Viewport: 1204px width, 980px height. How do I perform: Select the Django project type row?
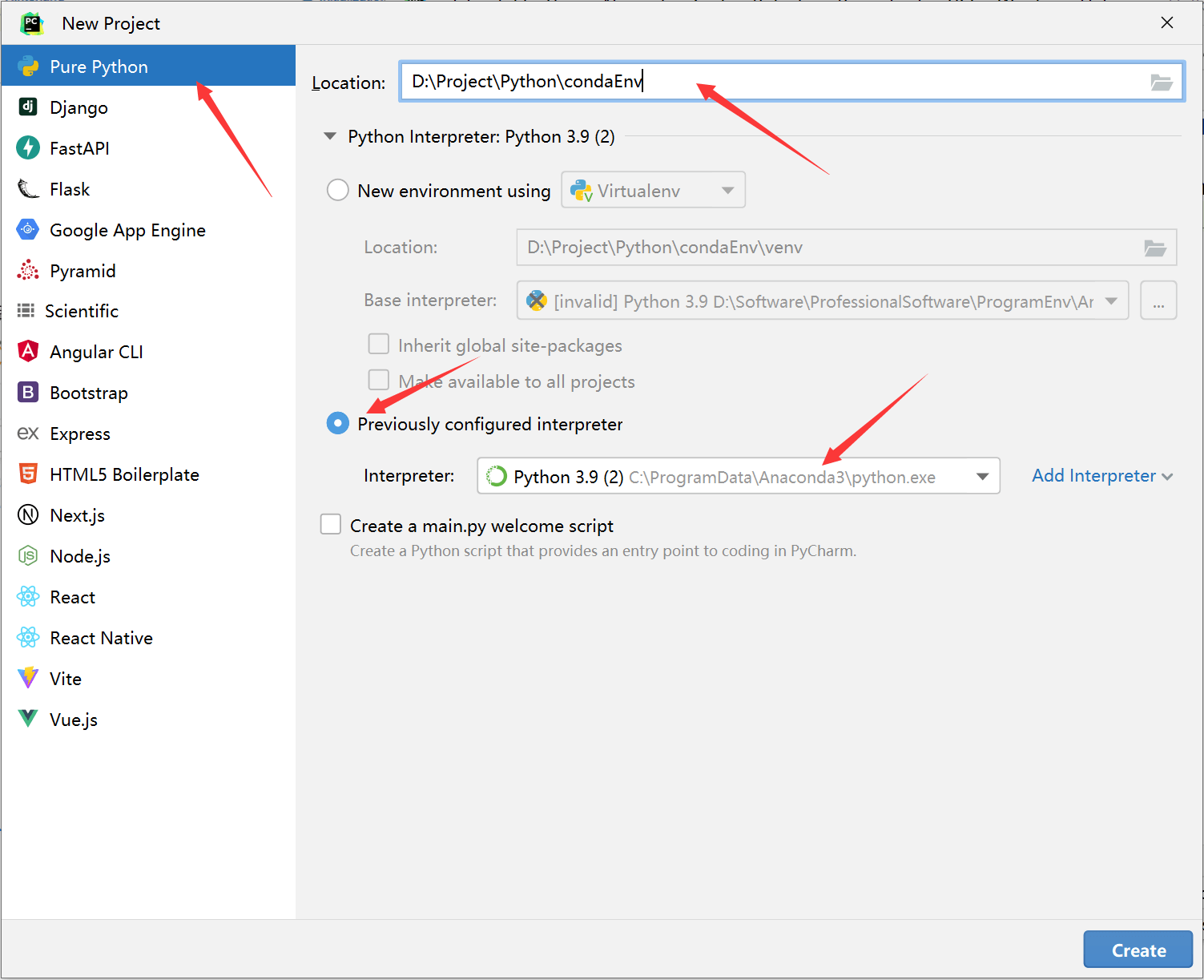click(148, 107)
